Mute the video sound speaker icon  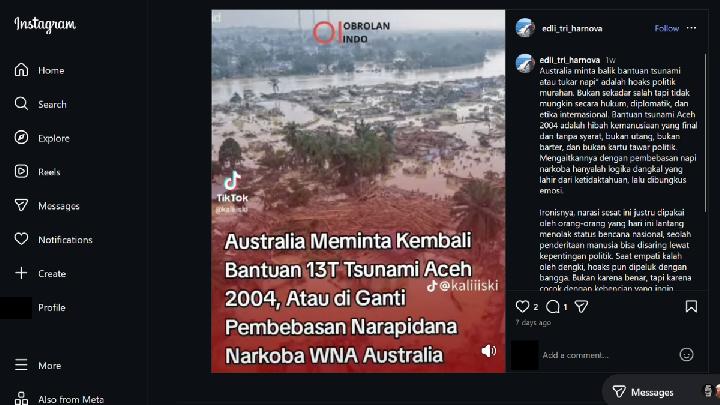coord(489,351)
